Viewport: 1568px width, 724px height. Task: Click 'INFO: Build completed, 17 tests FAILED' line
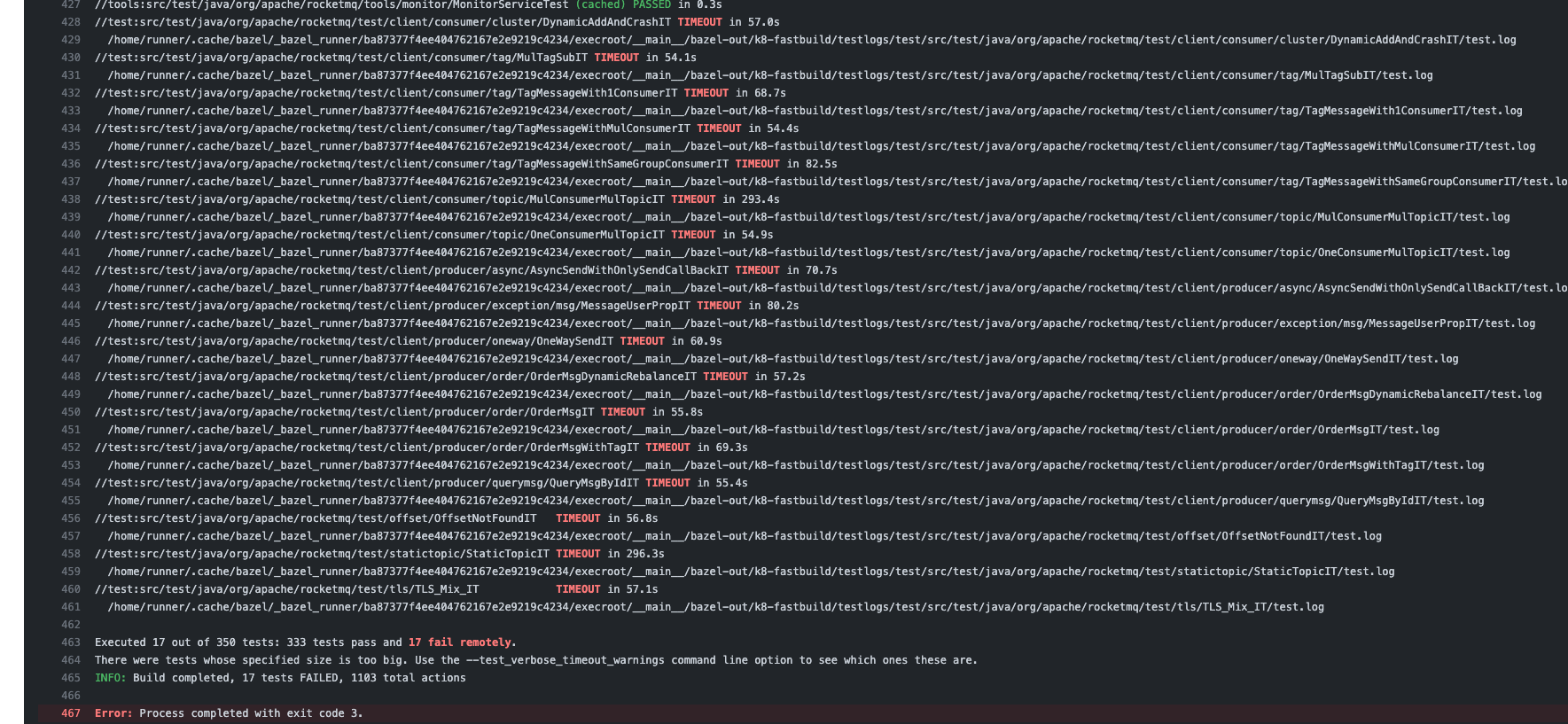280,678
